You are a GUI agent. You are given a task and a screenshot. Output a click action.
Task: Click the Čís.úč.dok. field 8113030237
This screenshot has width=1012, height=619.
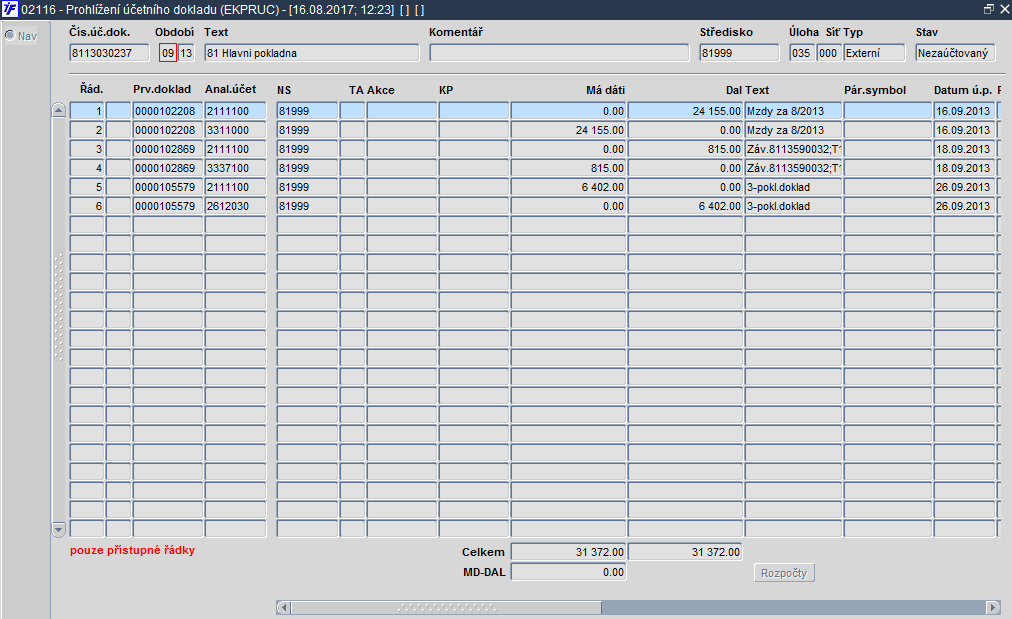pyautogui.click(x=109, y=53)
